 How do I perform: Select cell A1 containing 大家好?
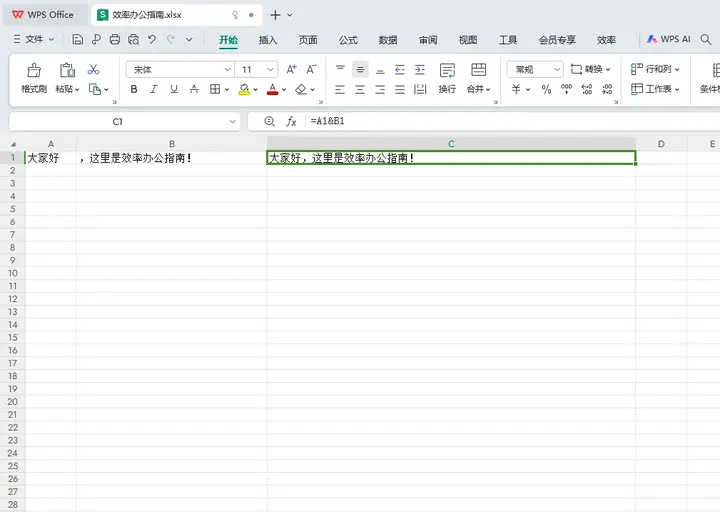tap(51, 158)
